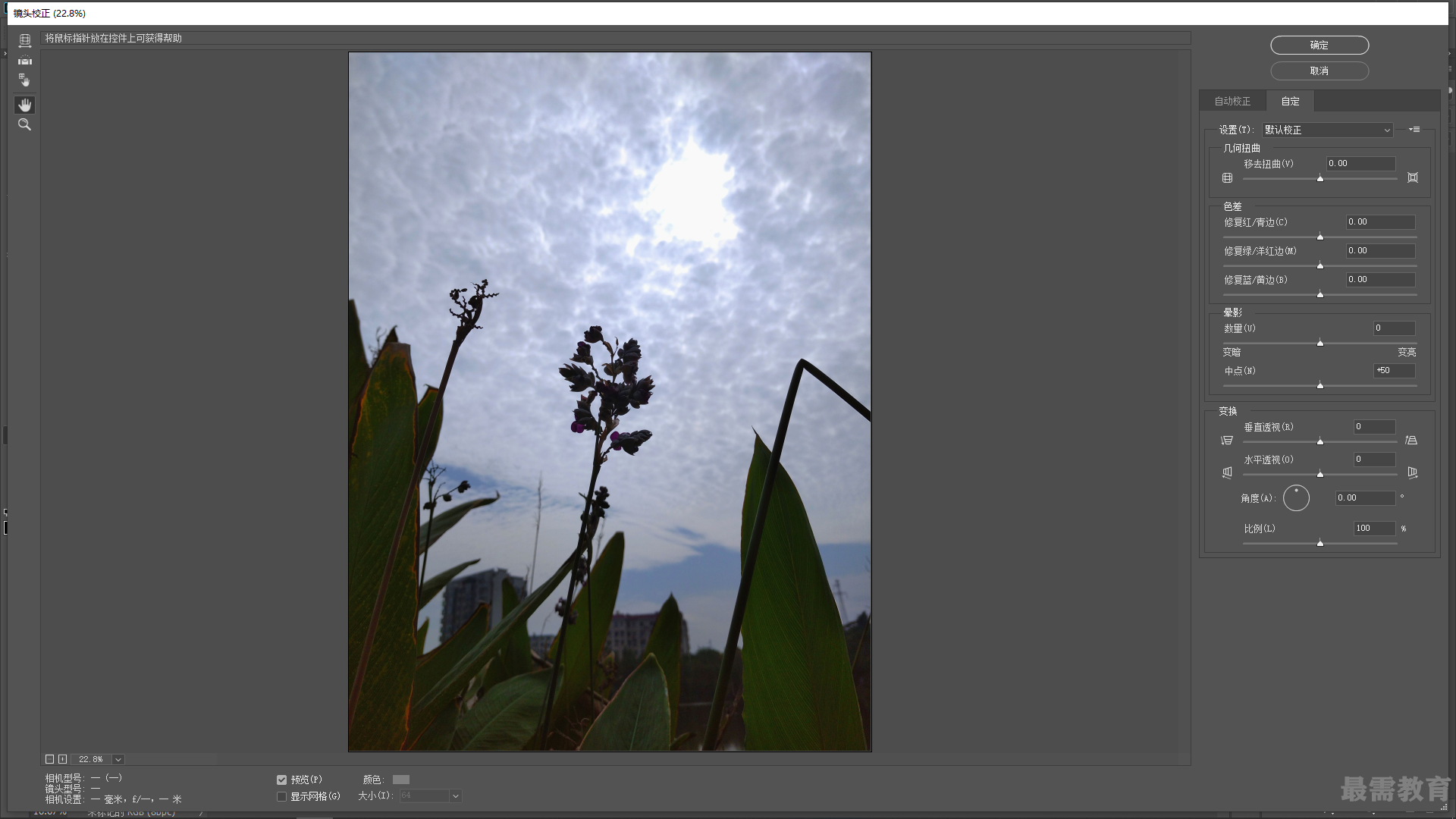Click the 变暗 darken label

coord(1232,353)
